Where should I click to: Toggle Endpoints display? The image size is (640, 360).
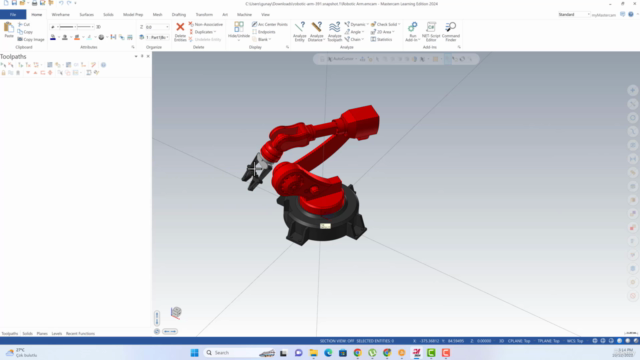[x=264, y=32]
